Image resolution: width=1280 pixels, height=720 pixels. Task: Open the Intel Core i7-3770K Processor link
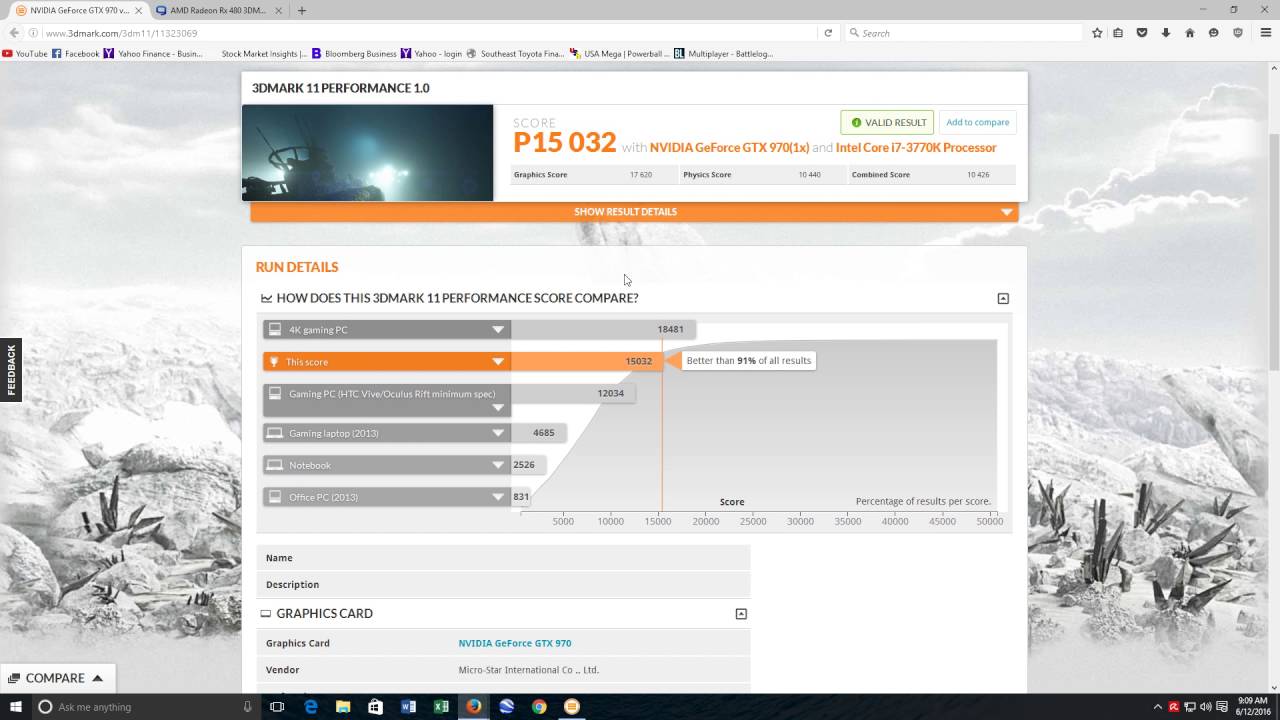click(x=916, y=147)
